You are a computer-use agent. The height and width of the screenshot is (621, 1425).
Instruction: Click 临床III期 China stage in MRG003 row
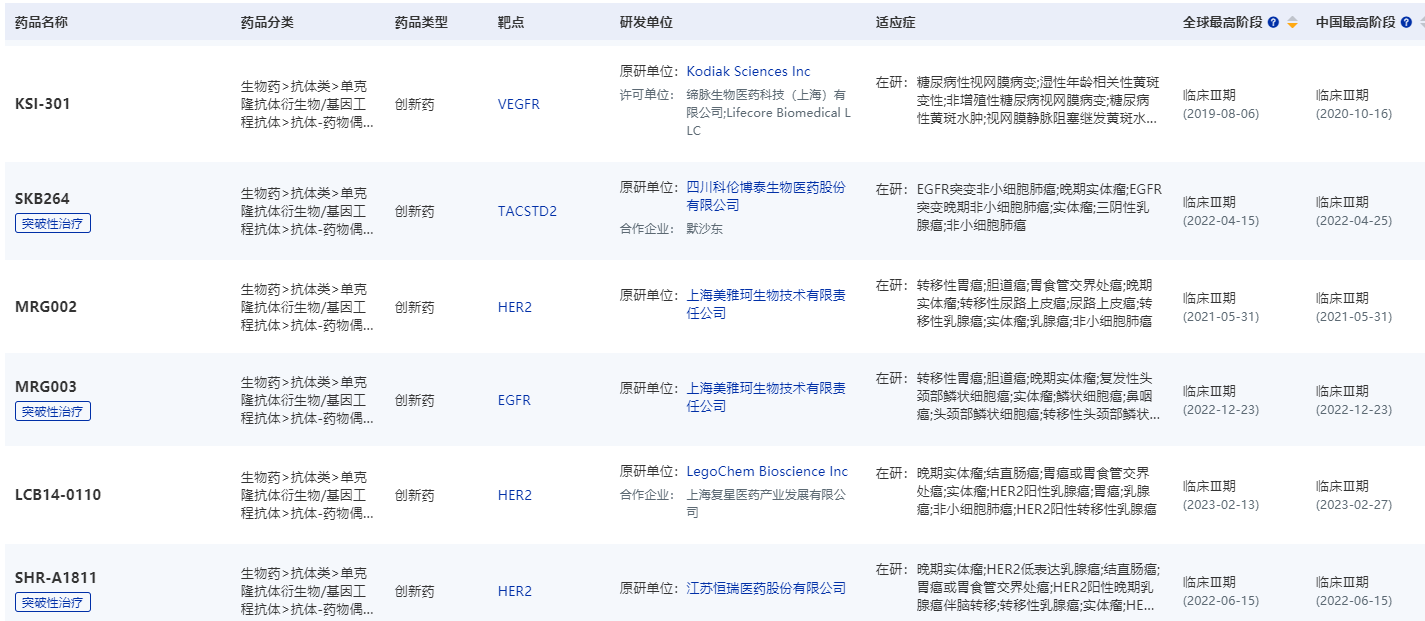coord(1342,391)
